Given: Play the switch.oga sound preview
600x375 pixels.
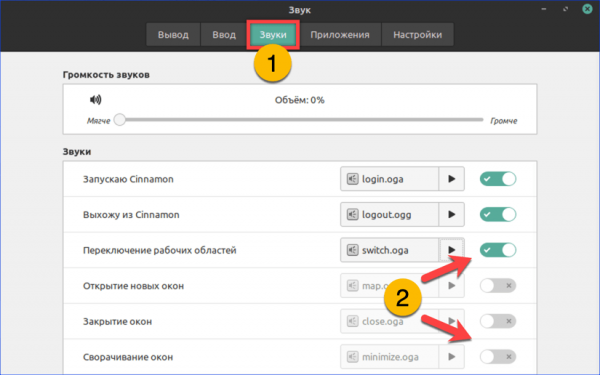Looking at the screenshot, I should 452,250.
